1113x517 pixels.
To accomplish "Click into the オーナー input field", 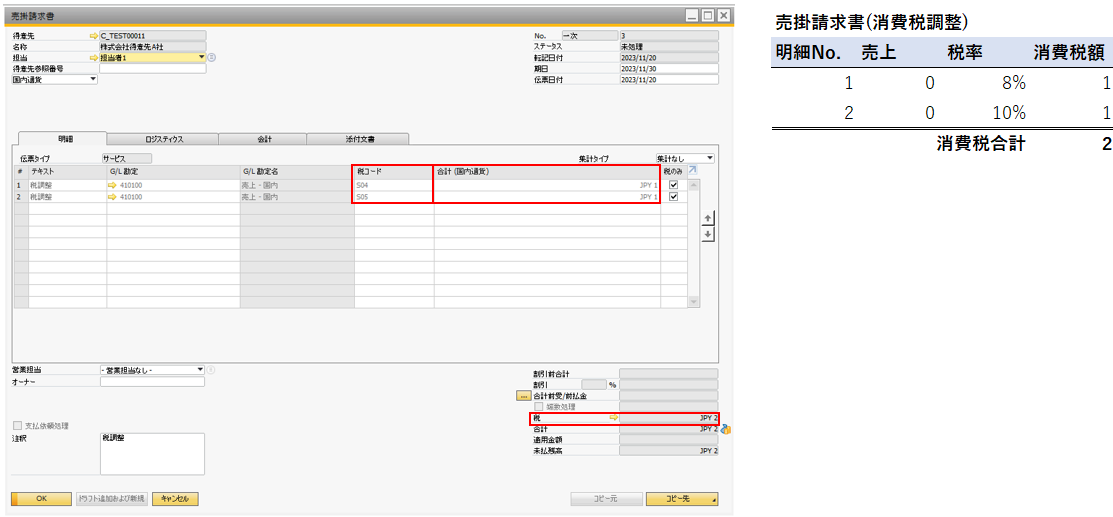I will coord(152,382).
